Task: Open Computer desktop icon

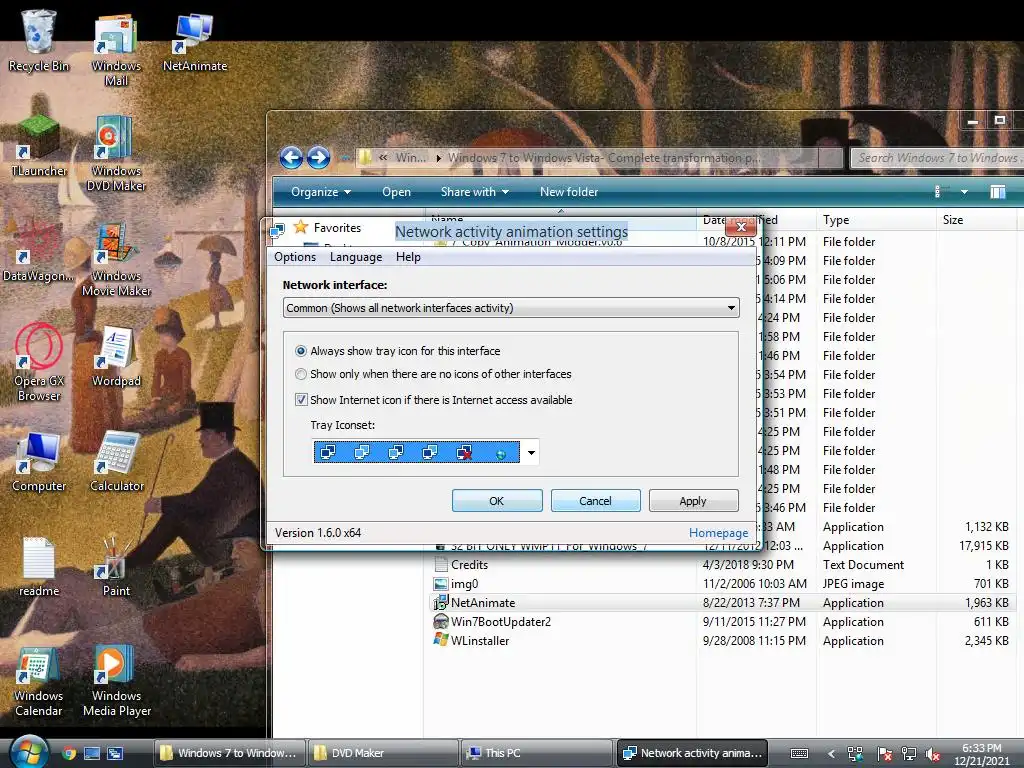Action: click(x=39, y=461)
